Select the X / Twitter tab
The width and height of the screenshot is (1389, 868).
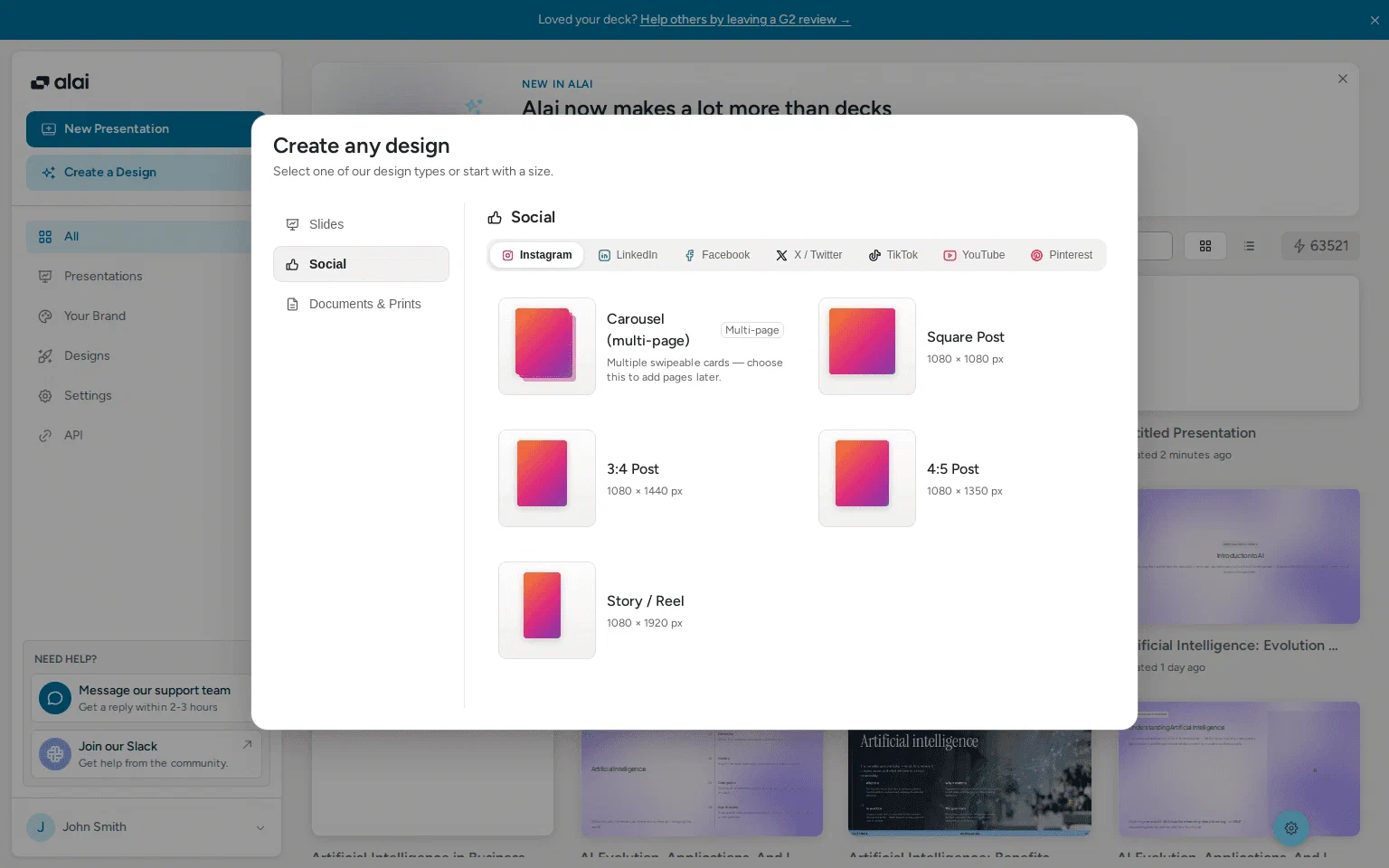click(808, 255)
